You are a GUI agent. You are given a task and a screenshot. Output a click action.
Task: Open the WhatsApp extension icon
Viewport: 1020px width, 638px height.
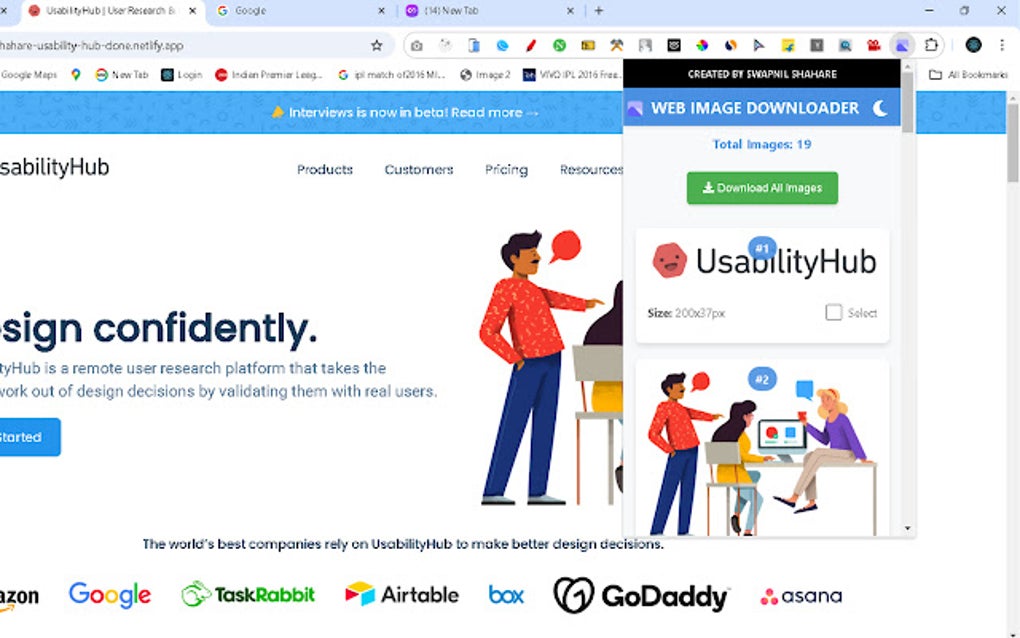point(559,45)
